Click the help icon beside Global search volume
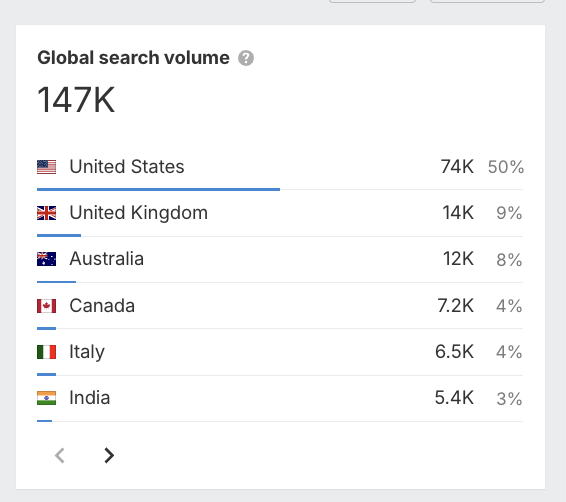The image size is (566, 502). [246, 58]
